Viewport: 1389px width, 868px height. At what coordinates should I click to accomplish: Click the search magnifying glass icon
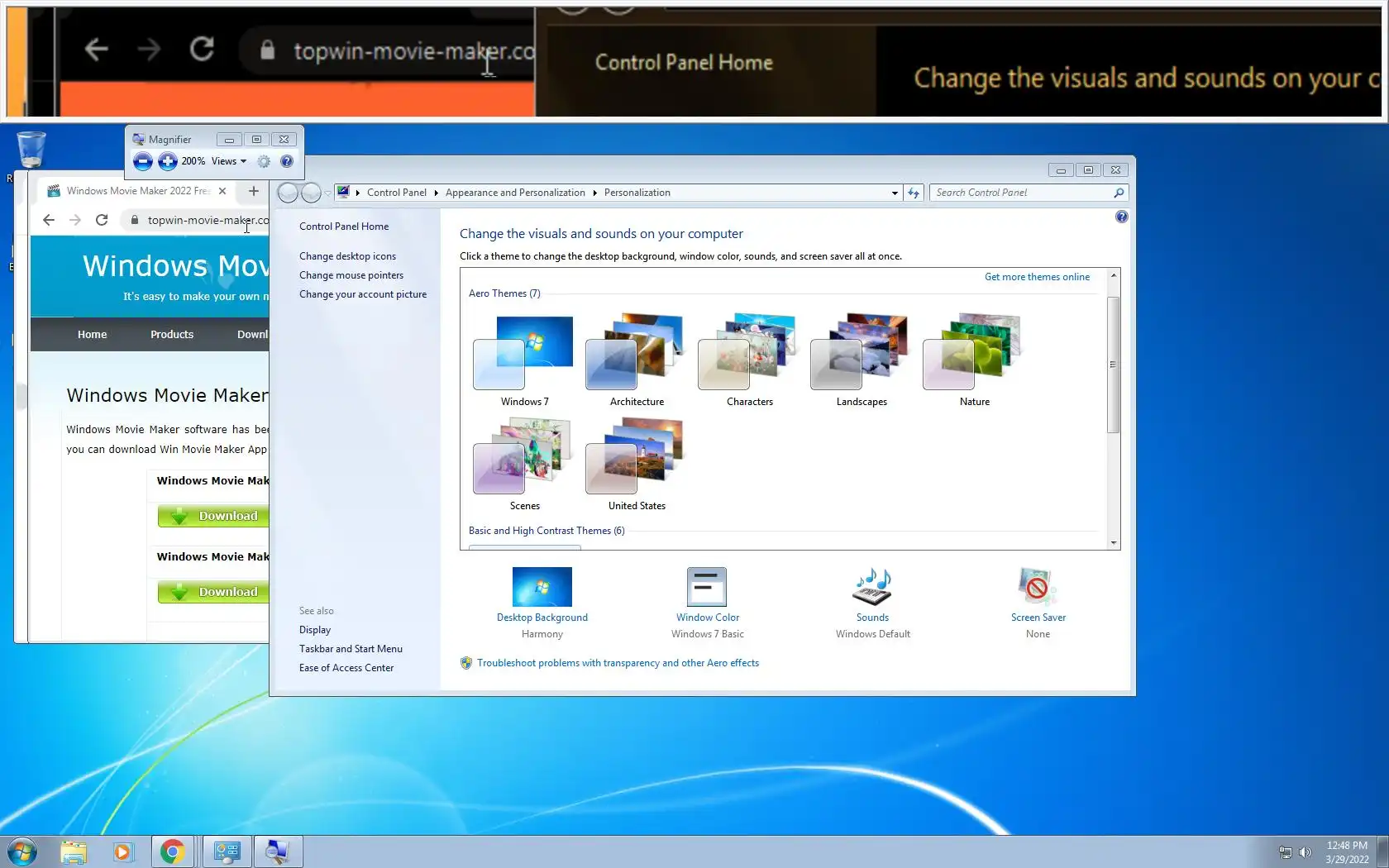click(1119, 193)
